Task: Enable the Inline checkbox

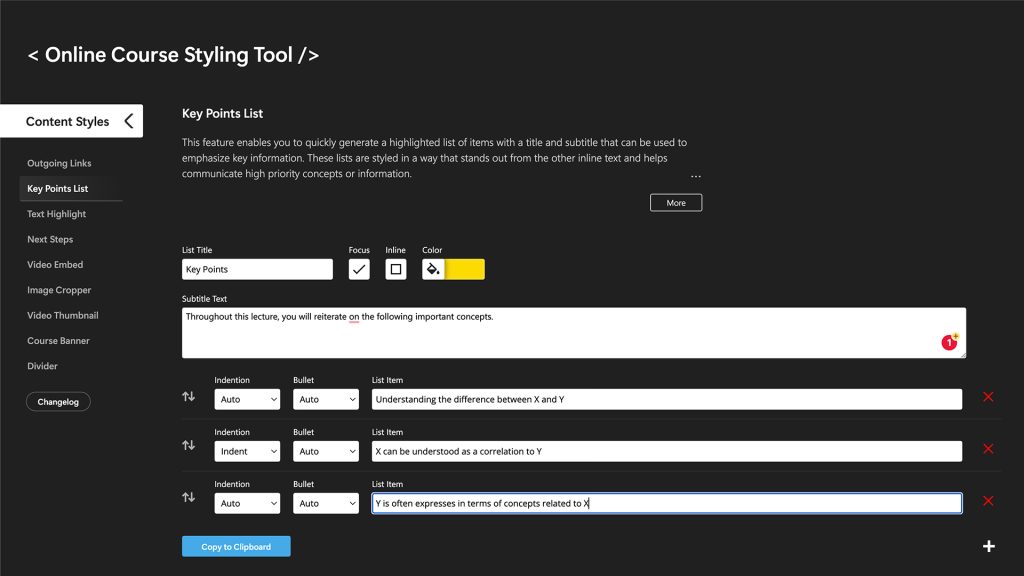Action: 396,269
